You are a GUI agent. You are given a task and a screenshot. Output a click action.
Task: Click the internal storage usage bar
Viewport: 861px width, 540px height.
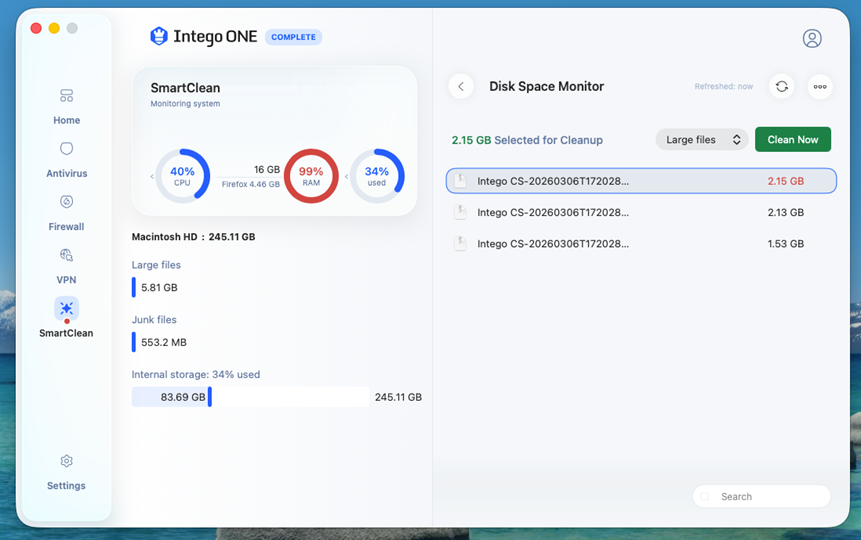tap(250, 397)
